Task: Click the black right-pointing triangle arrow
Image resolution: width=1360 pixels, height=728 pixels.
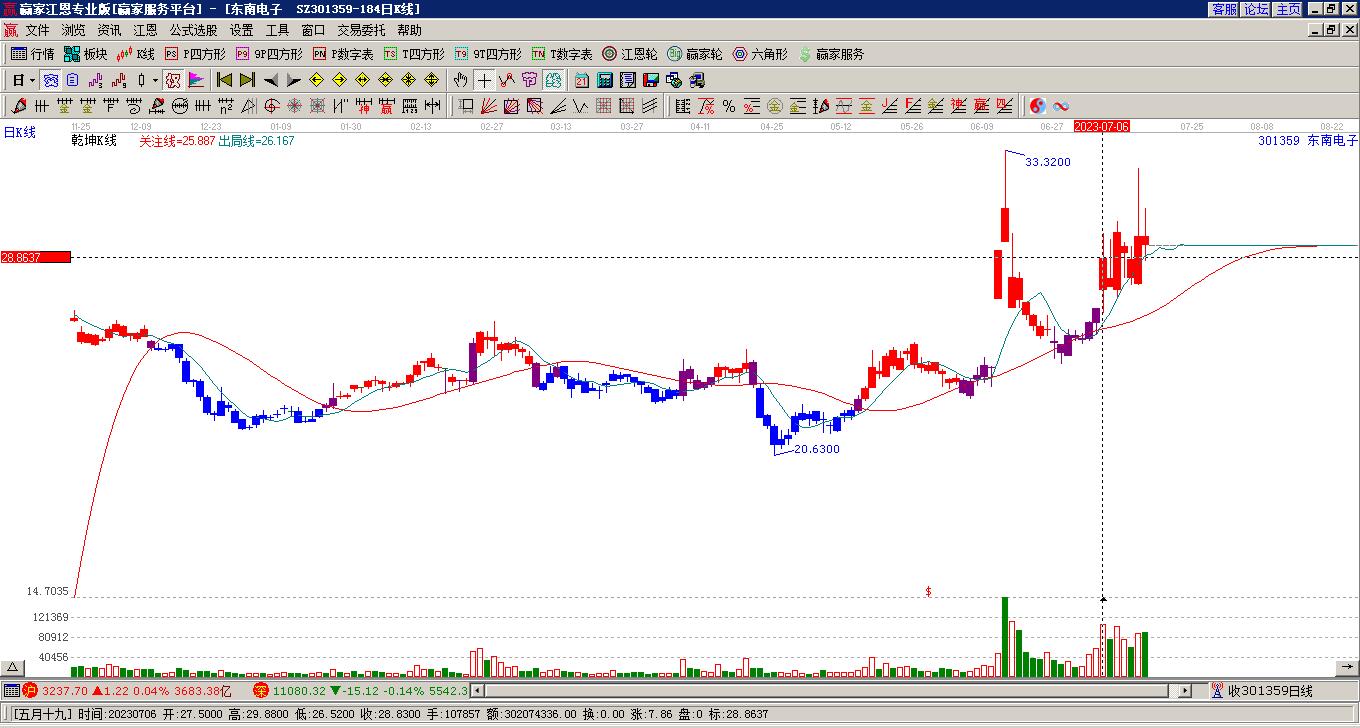Action: pos(293,80)
